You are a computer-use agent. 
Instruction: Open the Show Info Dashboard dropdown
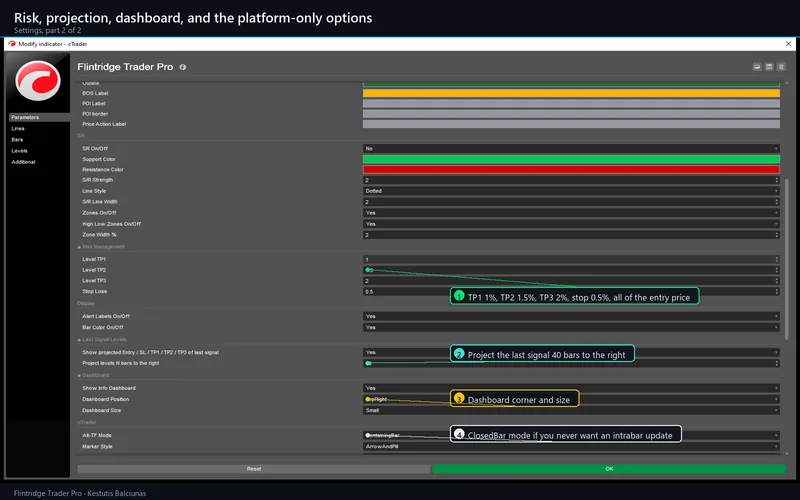click(x=571, y=388)
